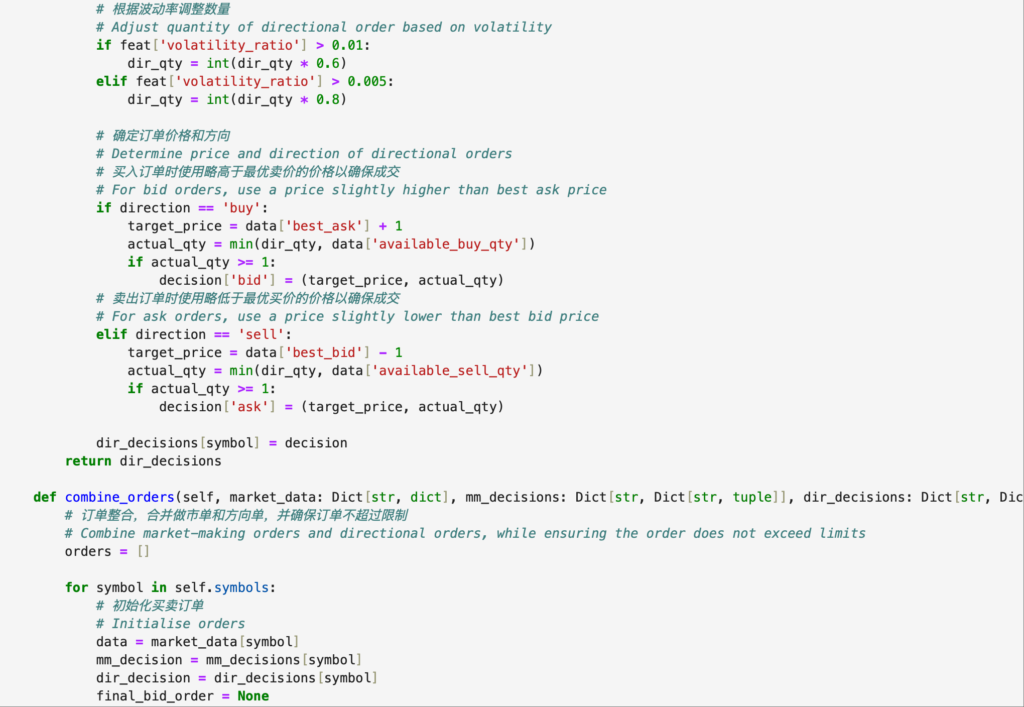Click the def keyword before combine_orders
This screenshot has height=707, width=1024.
click(x=44, y=497)
